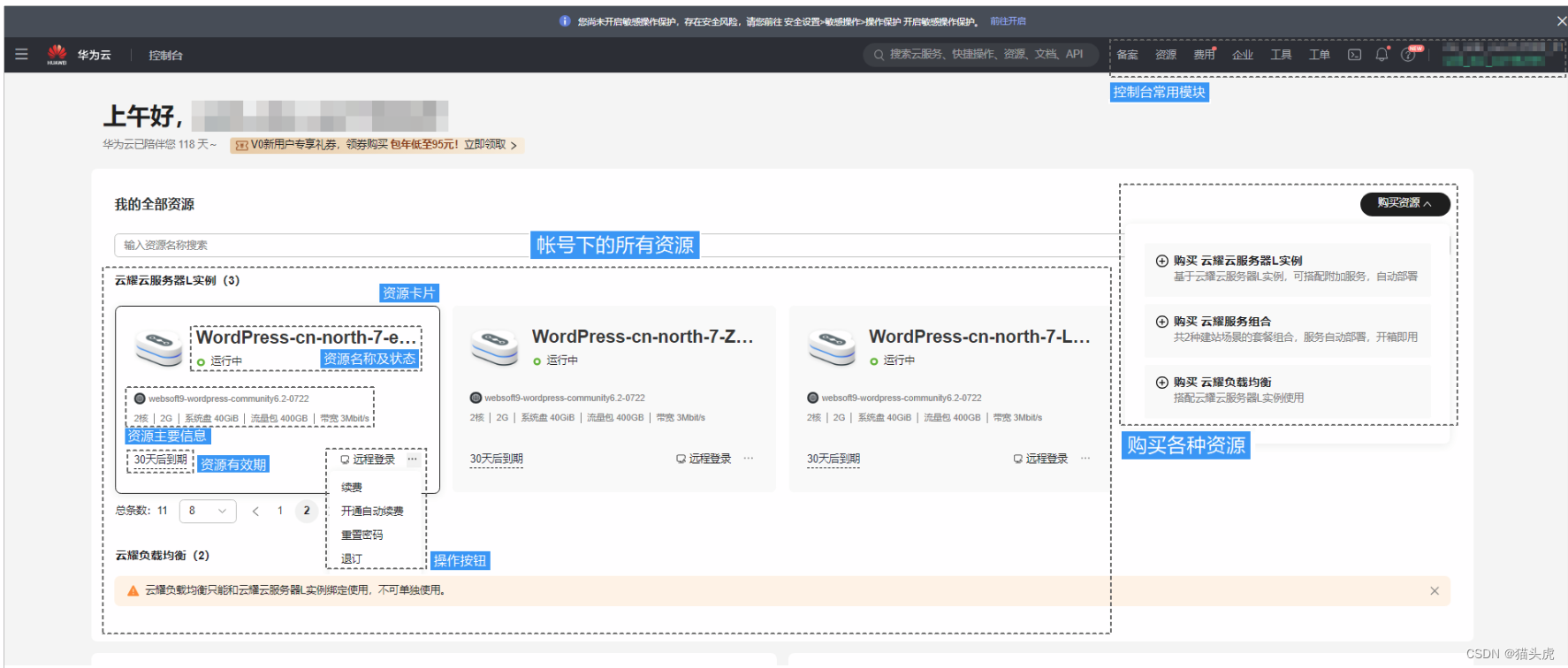Image resolution: width=1568 pixels, height=668 pixels.
Task: Click the gift icon in promo banner
Action: (x=241, y=145)
